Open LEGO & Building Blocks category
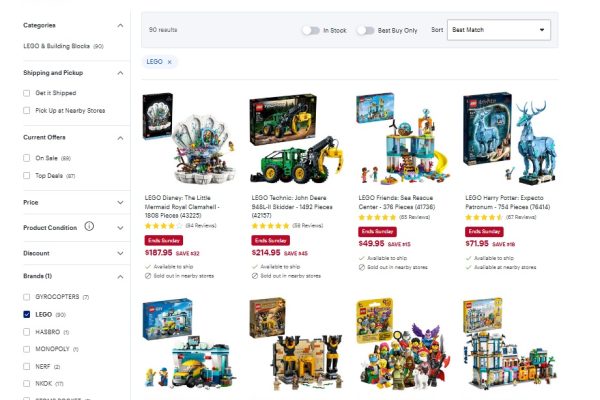600x400 pixels. 56,46
